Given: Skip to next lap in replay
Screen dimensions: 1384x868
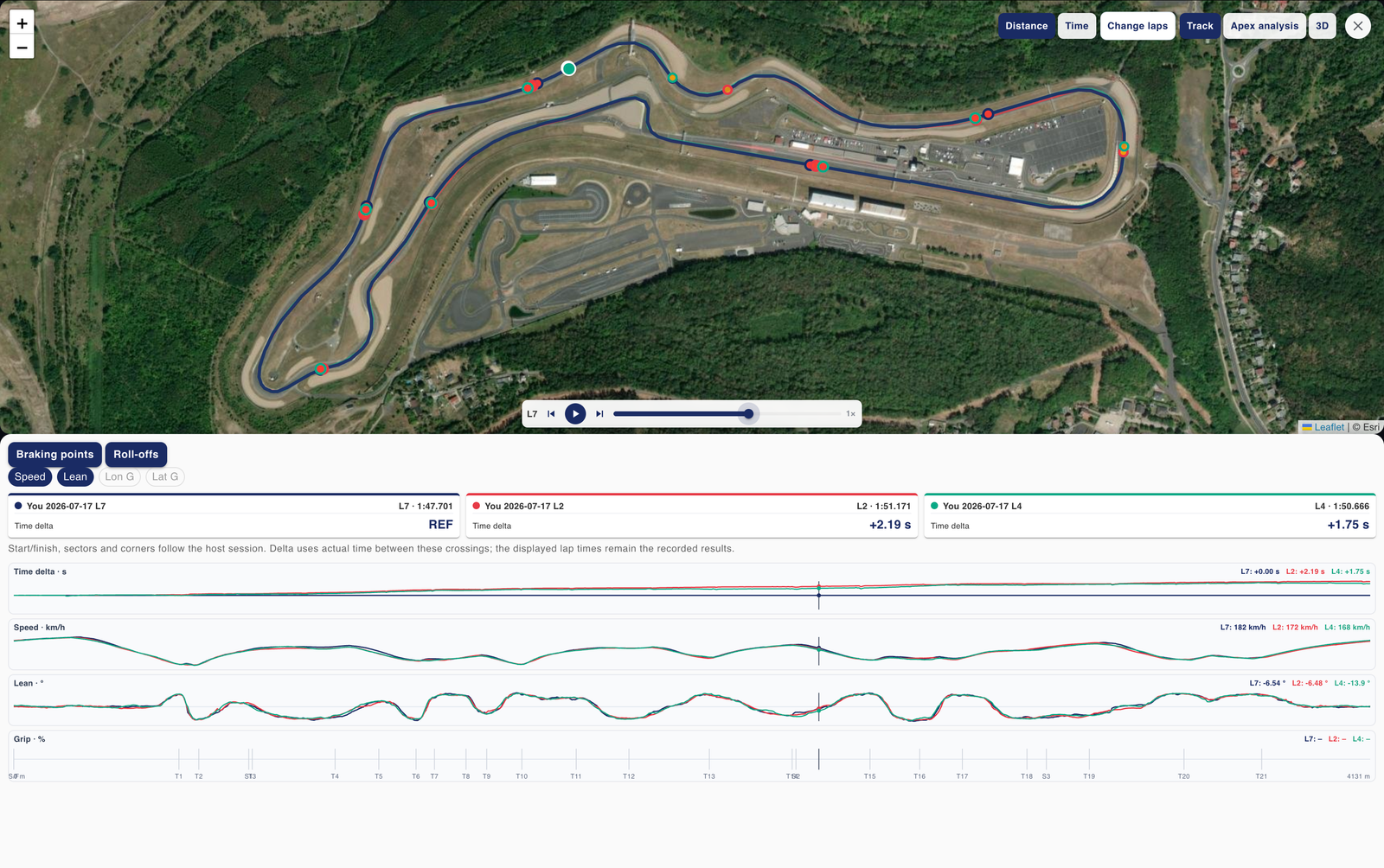Looking at the screenshot, I should coord(599,414).
